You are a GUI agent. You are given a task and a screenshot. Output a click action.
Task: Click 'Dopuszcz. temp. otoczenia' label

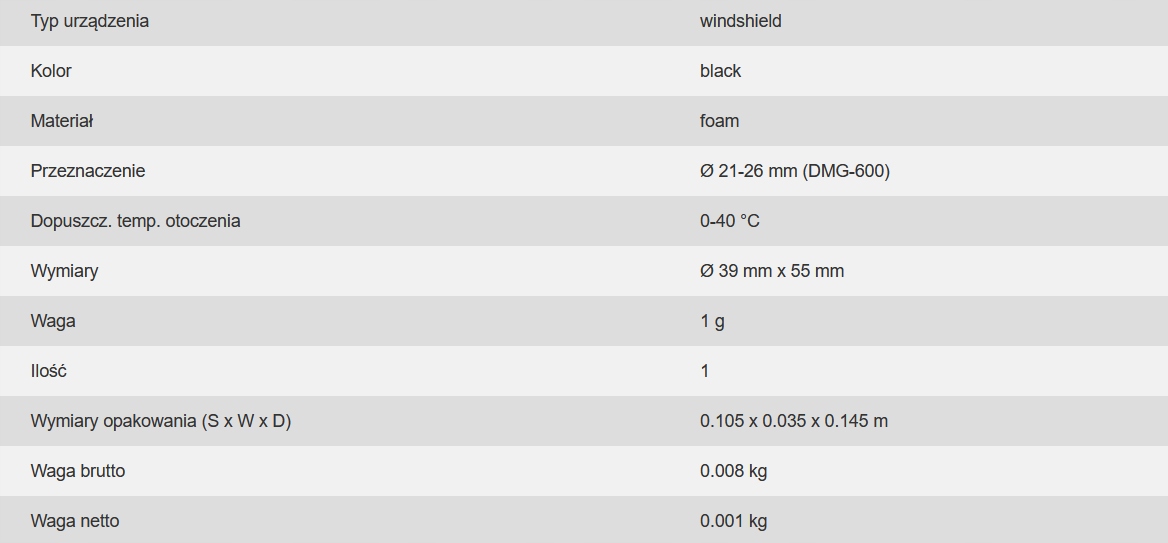tap(135, 221)
